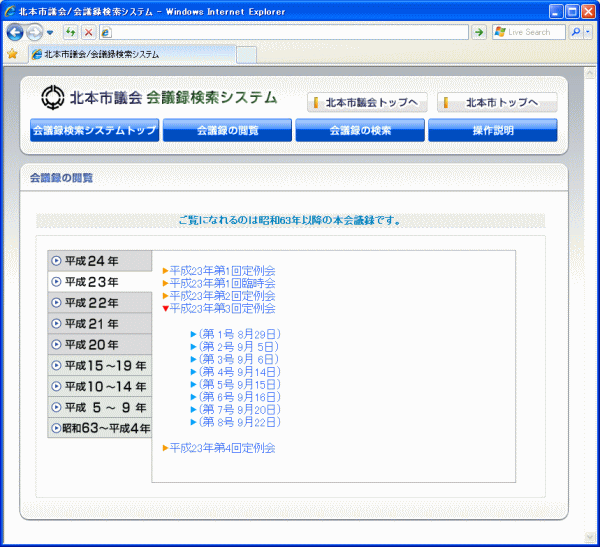
Task: Expand arrow beside 平成23年第1回定例会
Action: (166, 271)
